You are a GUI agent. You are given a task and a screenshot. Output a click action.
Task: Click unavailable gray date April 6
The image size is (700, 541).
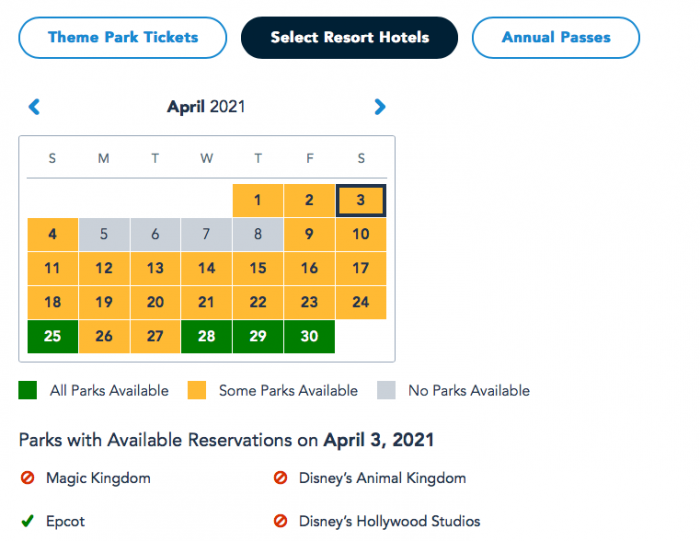tap(155, 234)
